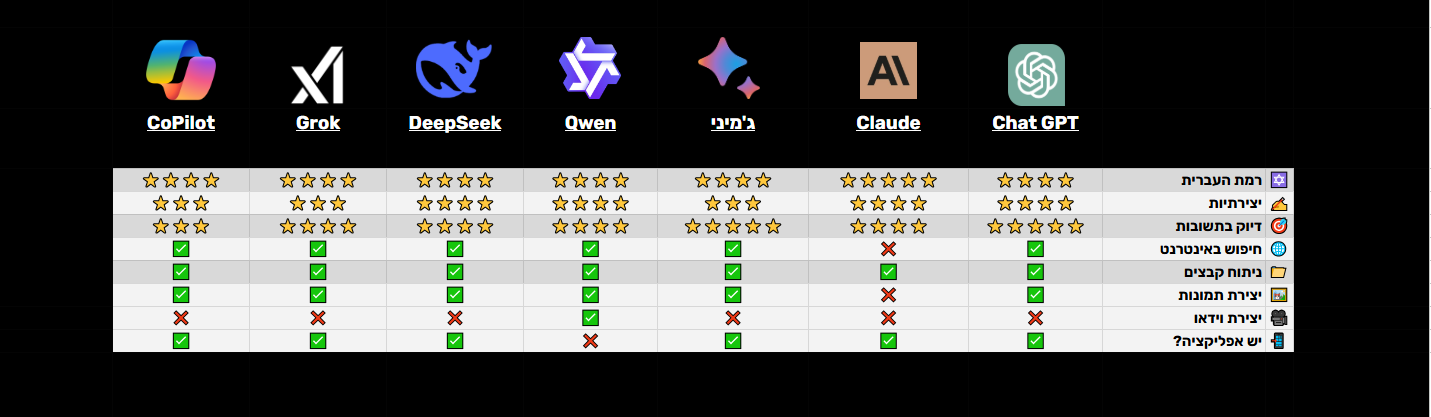The image size is (1431, 417).
Task: Click the CoPilot logo icon
Action: tap(180, 71)
